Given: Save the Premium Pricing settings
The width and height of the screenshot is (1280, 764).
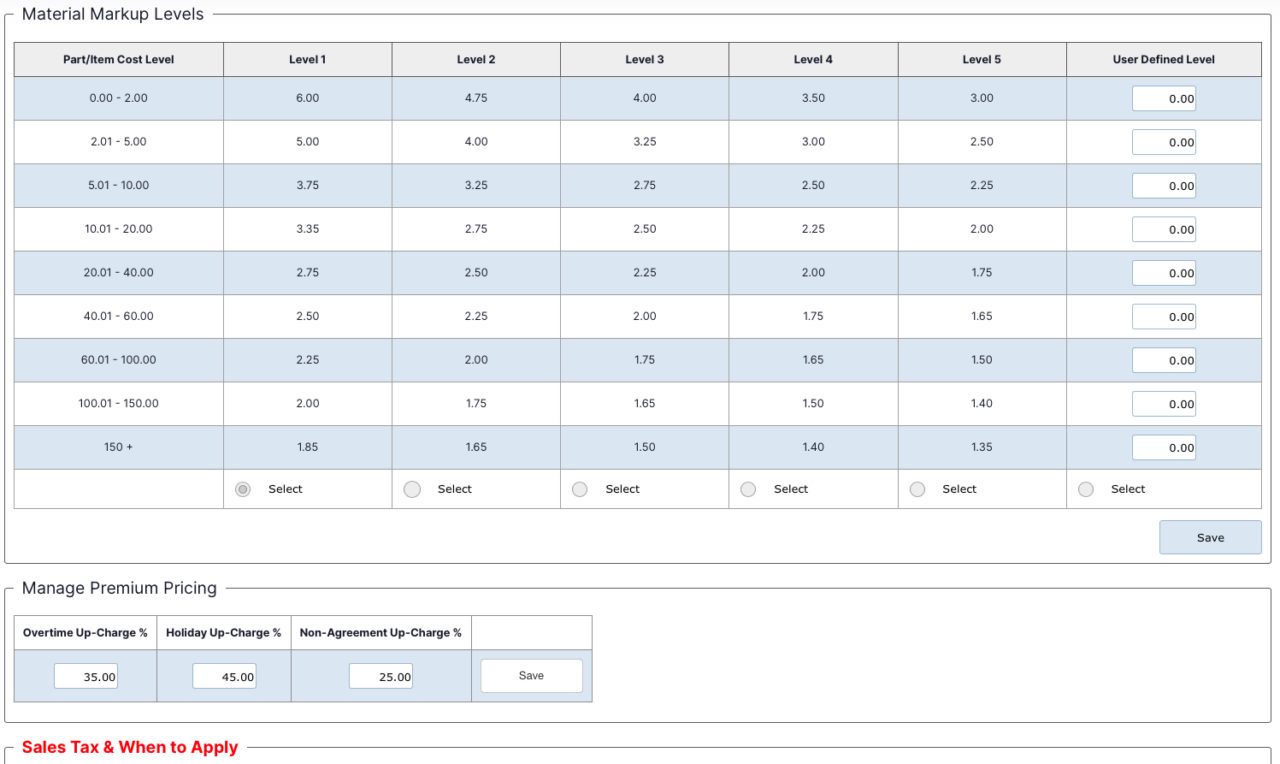Looking at the screenshot, I should [x=531, y=676].
